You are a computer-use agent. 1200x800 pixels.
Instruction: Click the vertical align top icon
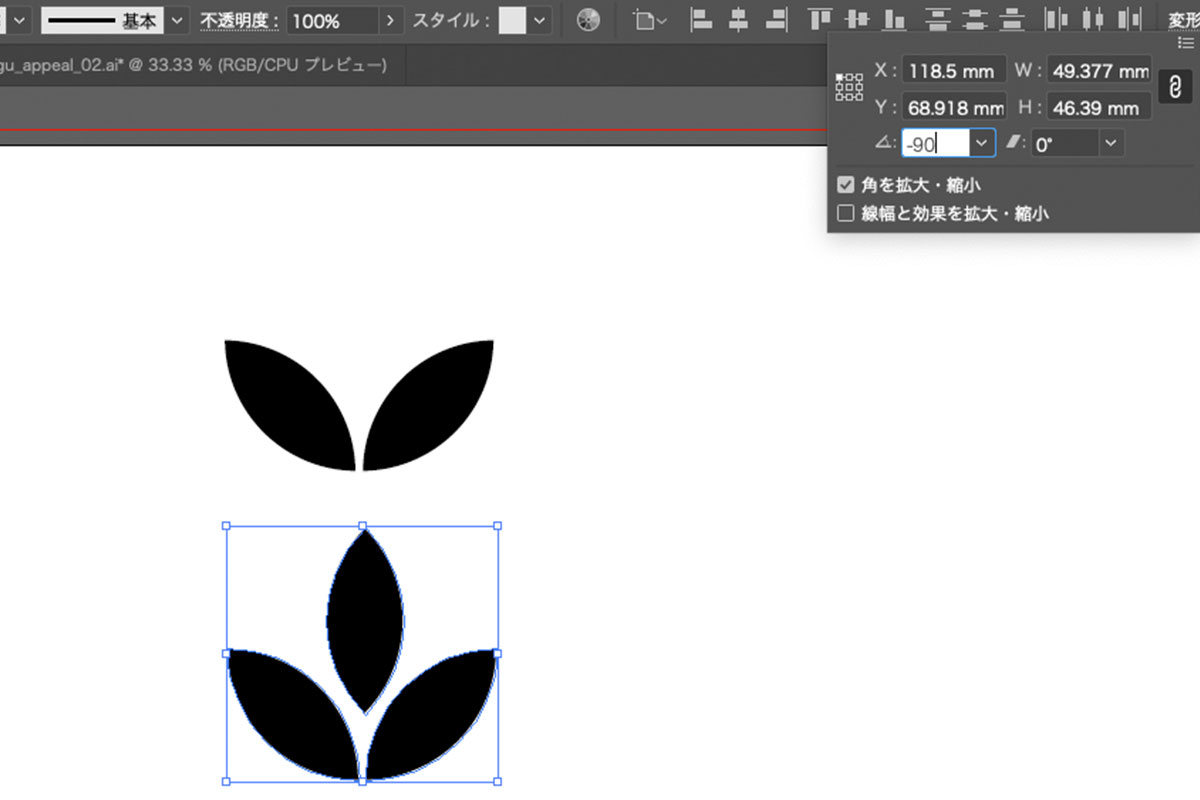pos(821,20)
